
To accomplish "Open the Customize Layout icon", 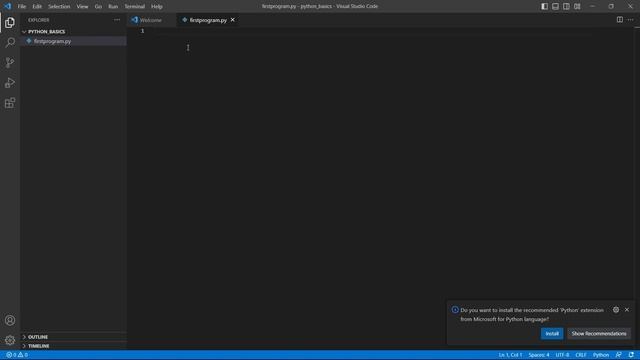I will pyautogui.click(x=577, y=6).
